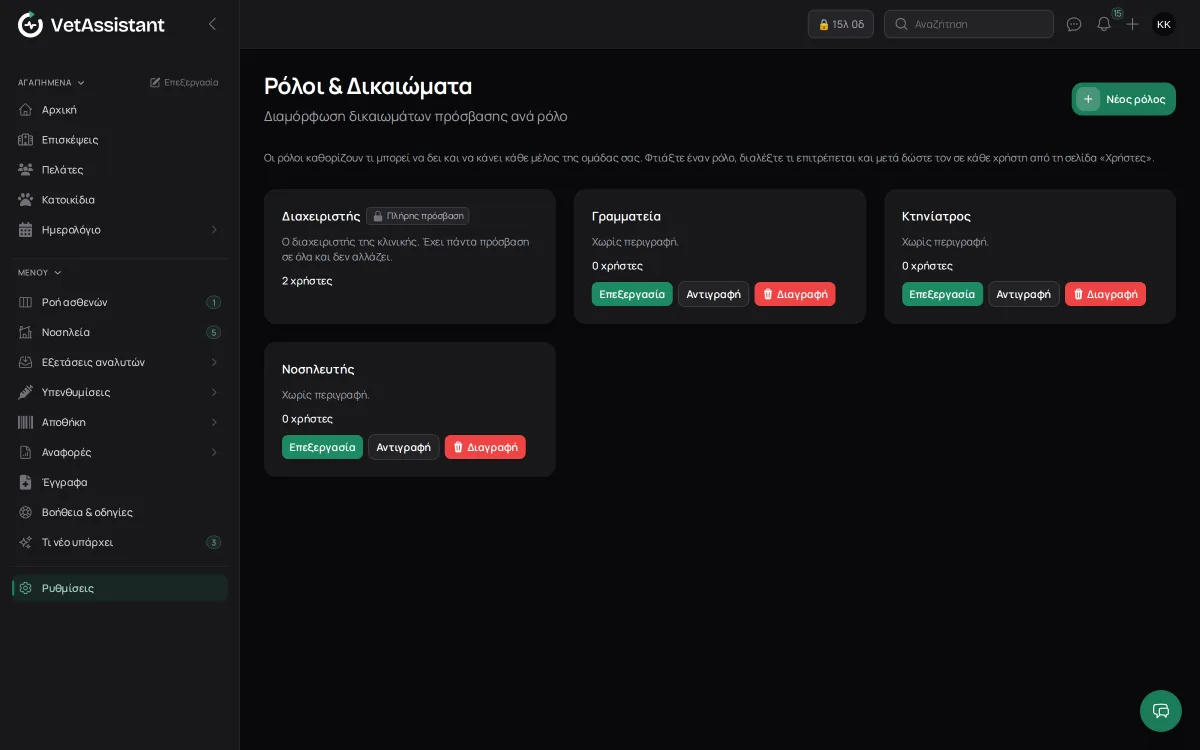Click the Πλήρης πρόσβαση badge on Διαχειριστής
The width and height of the screenshot is (1200, 750).
(x=418, y=216)
